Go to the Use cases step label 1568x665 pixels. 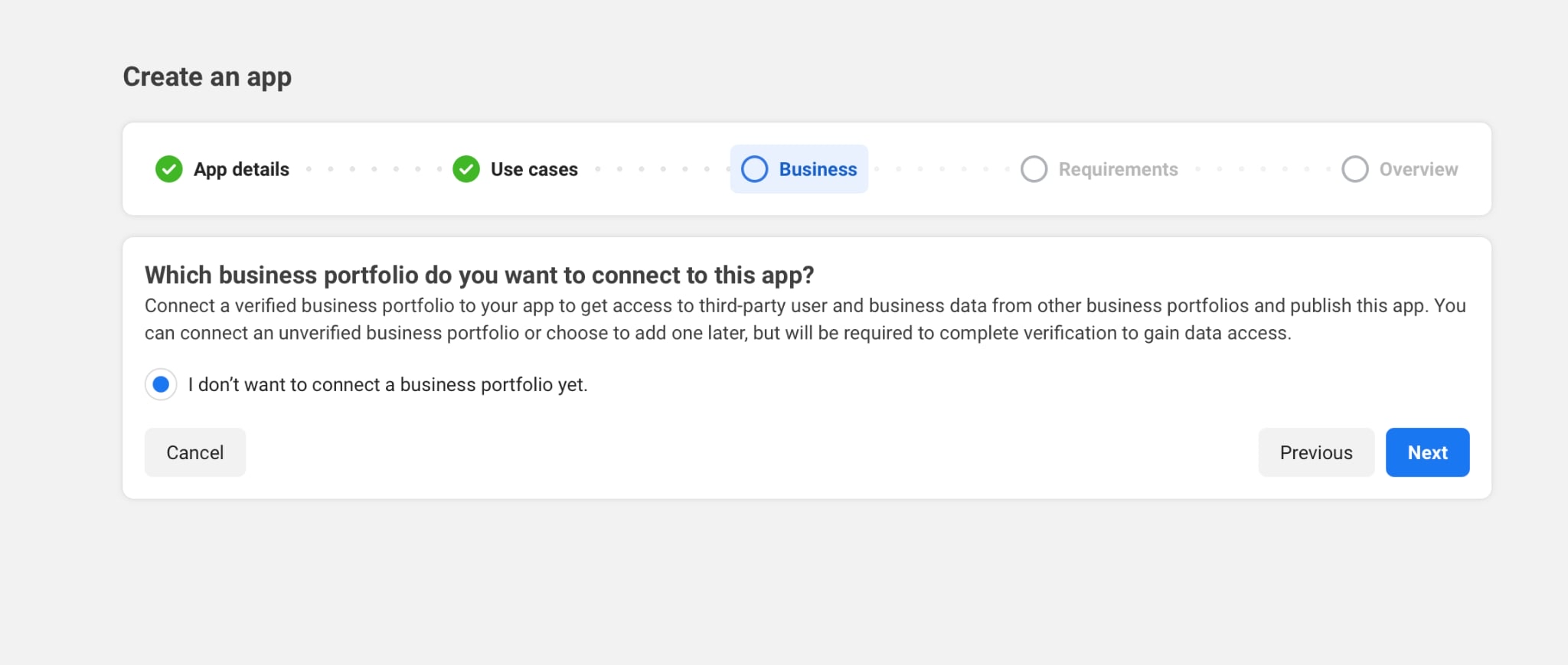tap(534, 169)
